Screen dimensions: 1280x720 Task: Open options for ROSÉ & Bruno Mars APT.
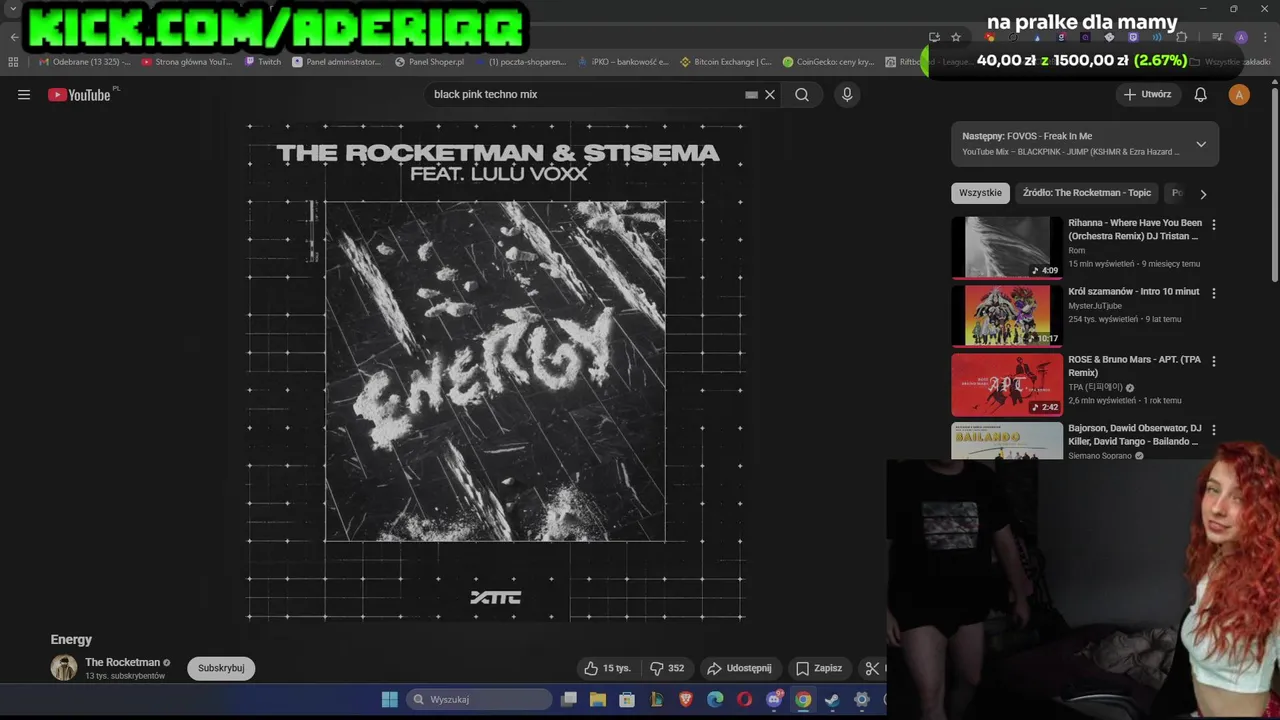coord(1214,361)
